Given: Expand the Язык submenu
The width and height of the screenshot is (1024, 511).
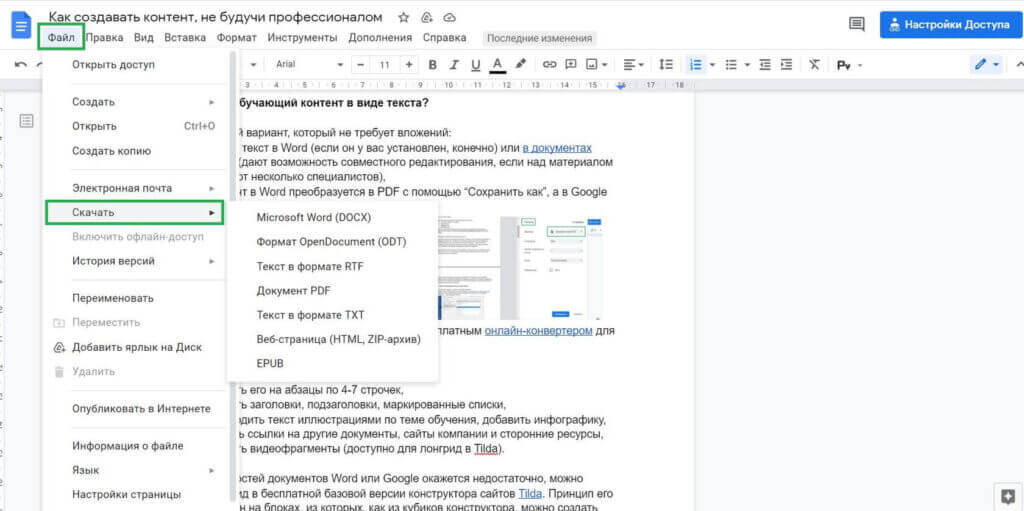Looking at the screenshot, I should 137,470.
